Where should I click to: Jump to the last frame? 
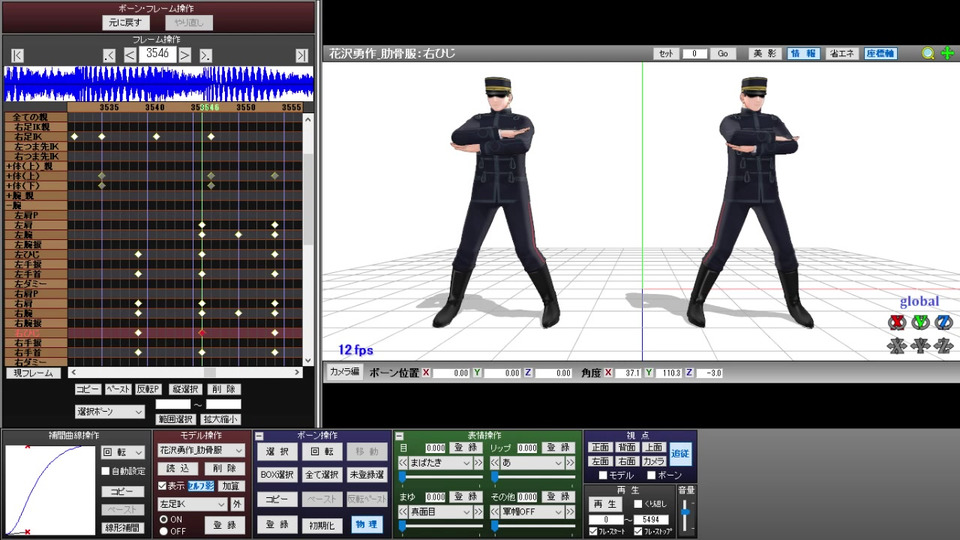pos(301,55)
